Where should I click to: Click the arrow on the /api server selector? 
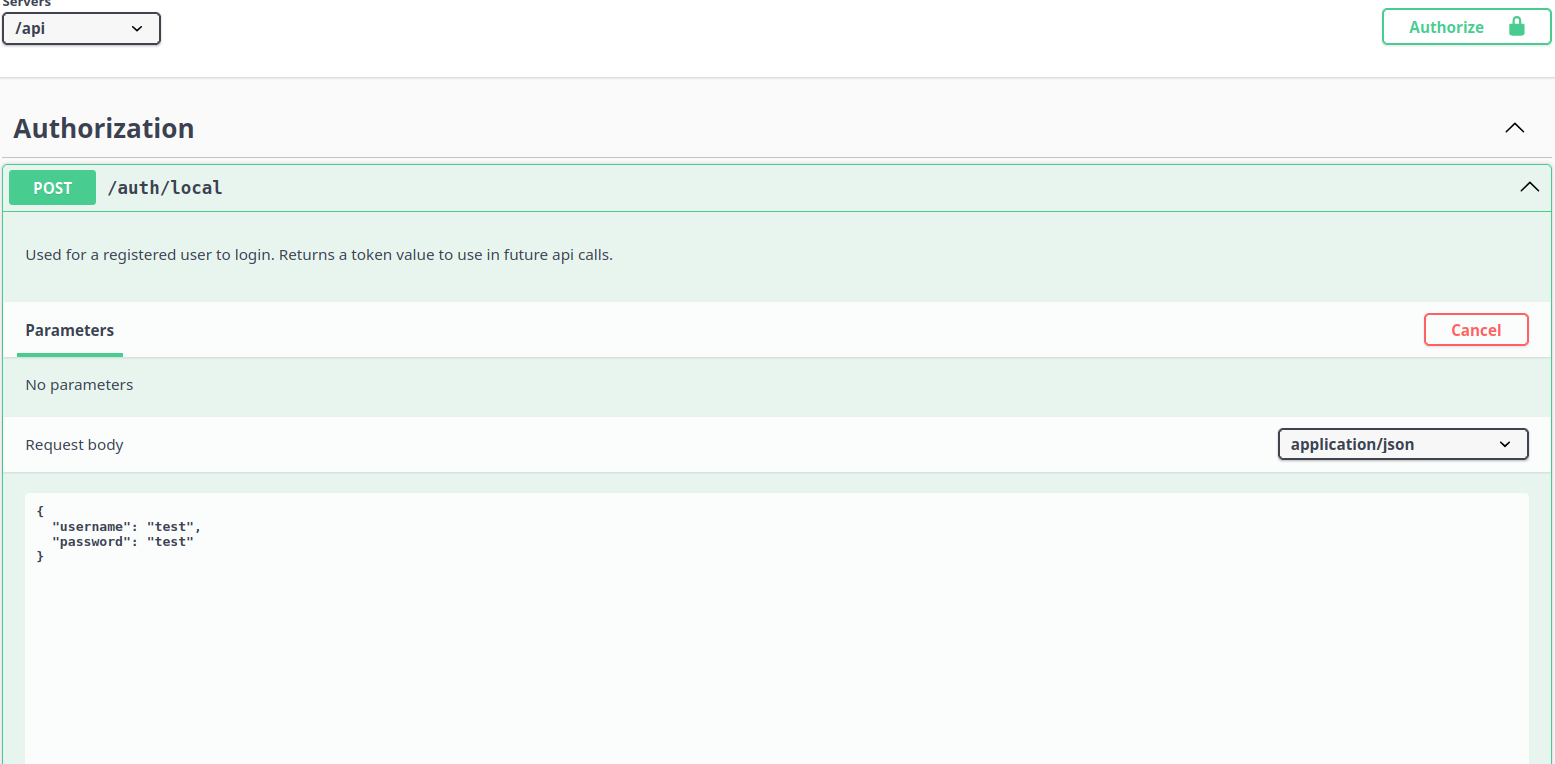click(137, 29)
